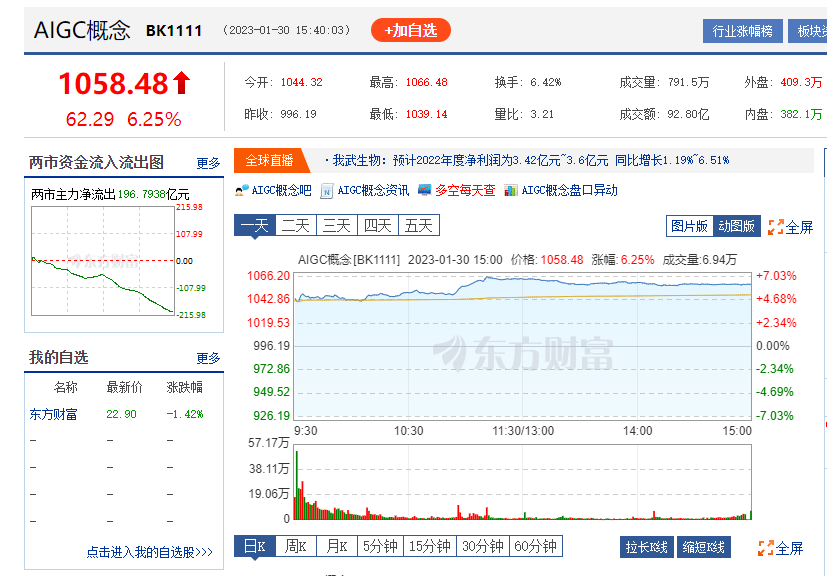Click 点击进入我的自选股 link
Image resolution: width=827 pixels, height=576 pixels.
point(150,552)
